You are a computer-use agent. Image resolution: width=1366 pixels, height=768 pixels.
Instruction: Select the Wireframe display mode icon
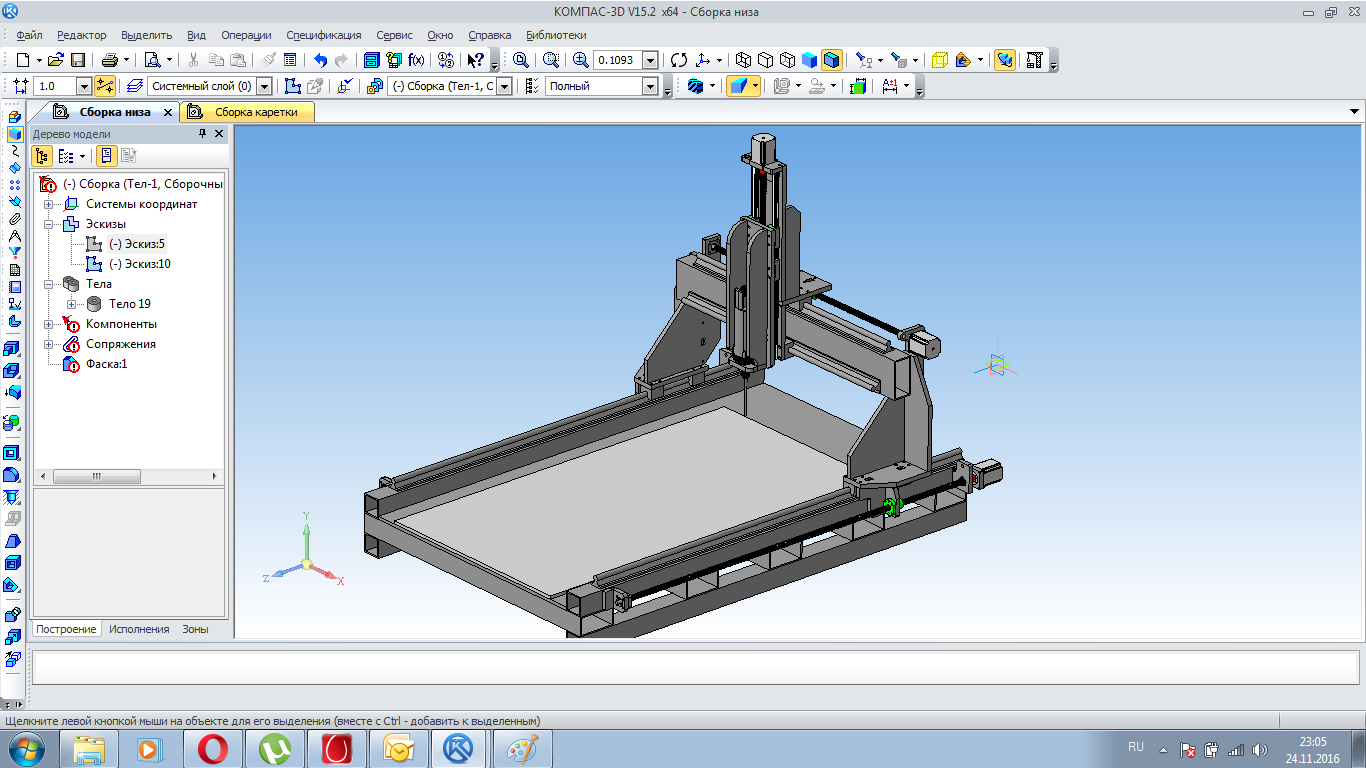(x=743, y=60)
